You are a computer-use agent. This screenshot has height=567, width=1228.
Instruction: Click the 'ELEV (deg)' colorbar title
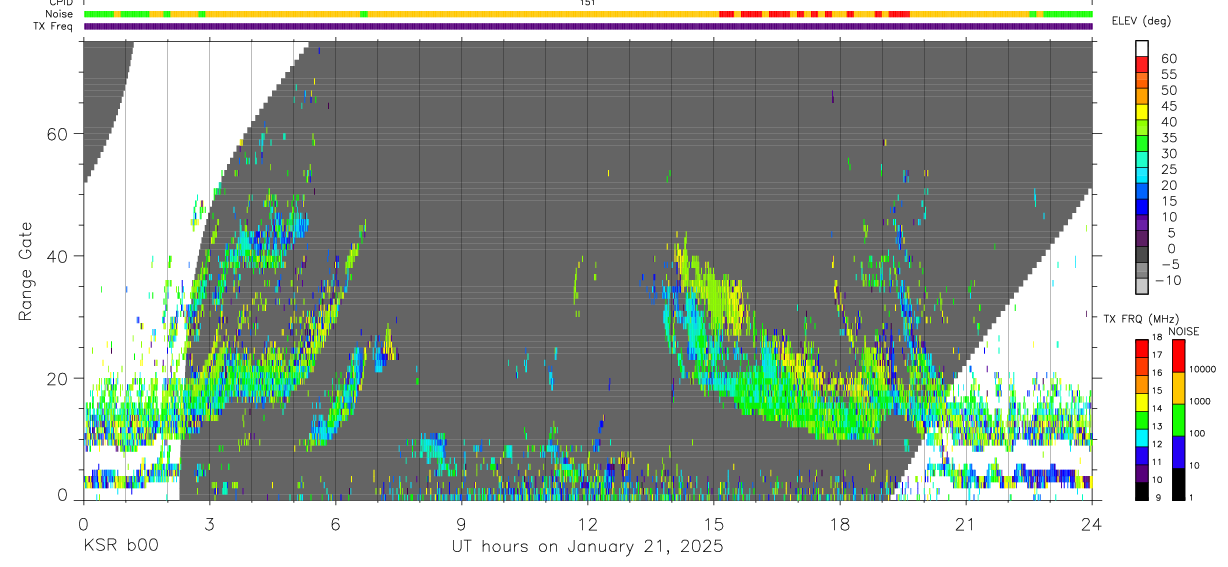click(1140, 21)
